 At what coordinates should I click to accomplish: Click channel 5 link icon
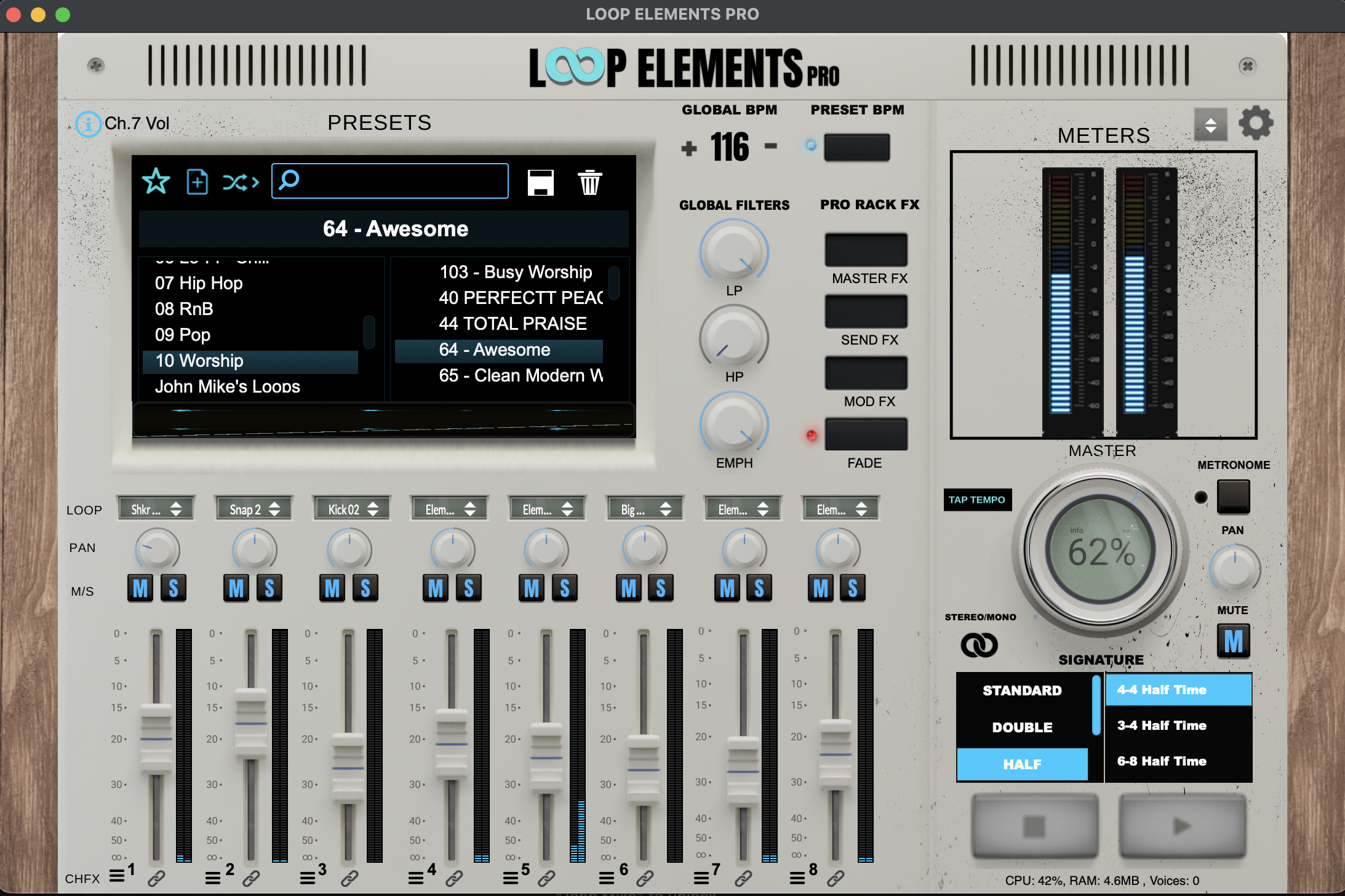[546, 878]
